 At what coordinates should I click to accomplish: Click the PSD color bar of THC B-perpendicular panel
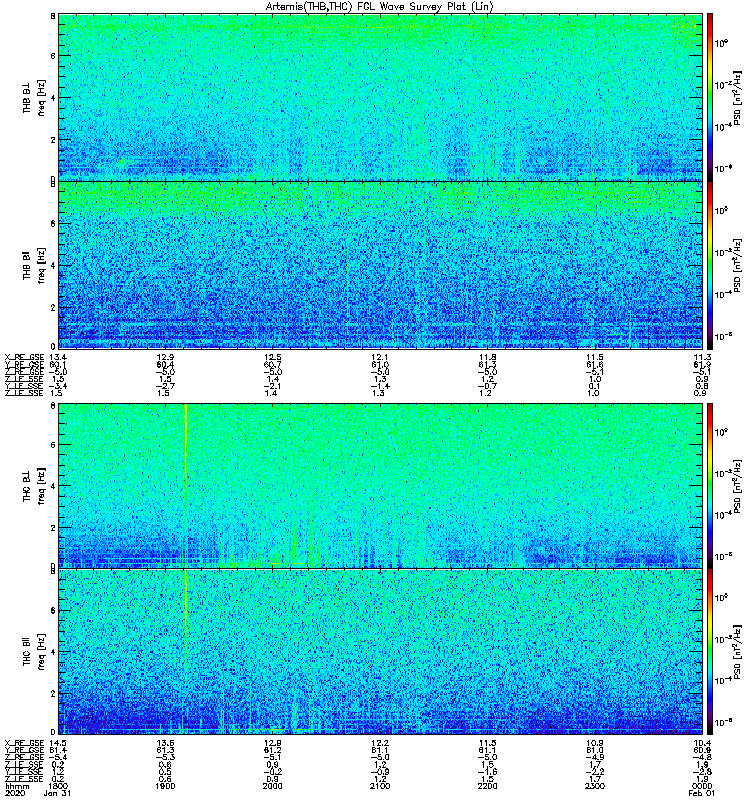(710, 486)
